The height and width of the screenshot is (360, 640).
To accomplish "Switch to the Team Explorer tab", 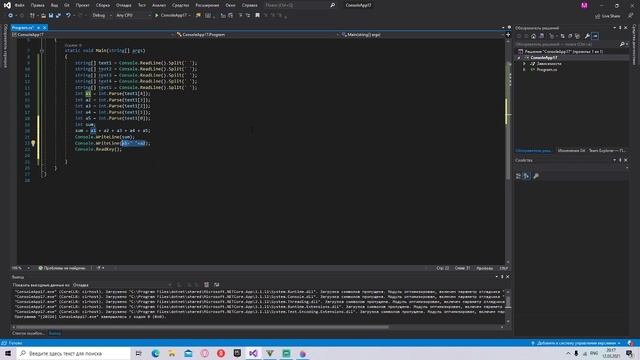I will tap(607, 151).
